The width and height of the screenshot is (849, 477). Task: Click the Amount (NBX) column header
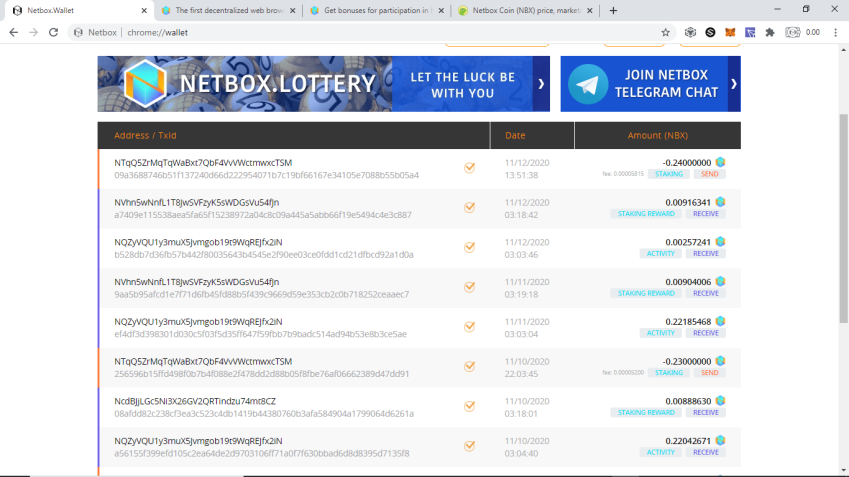pyautogui.click(x=657, y=135)
